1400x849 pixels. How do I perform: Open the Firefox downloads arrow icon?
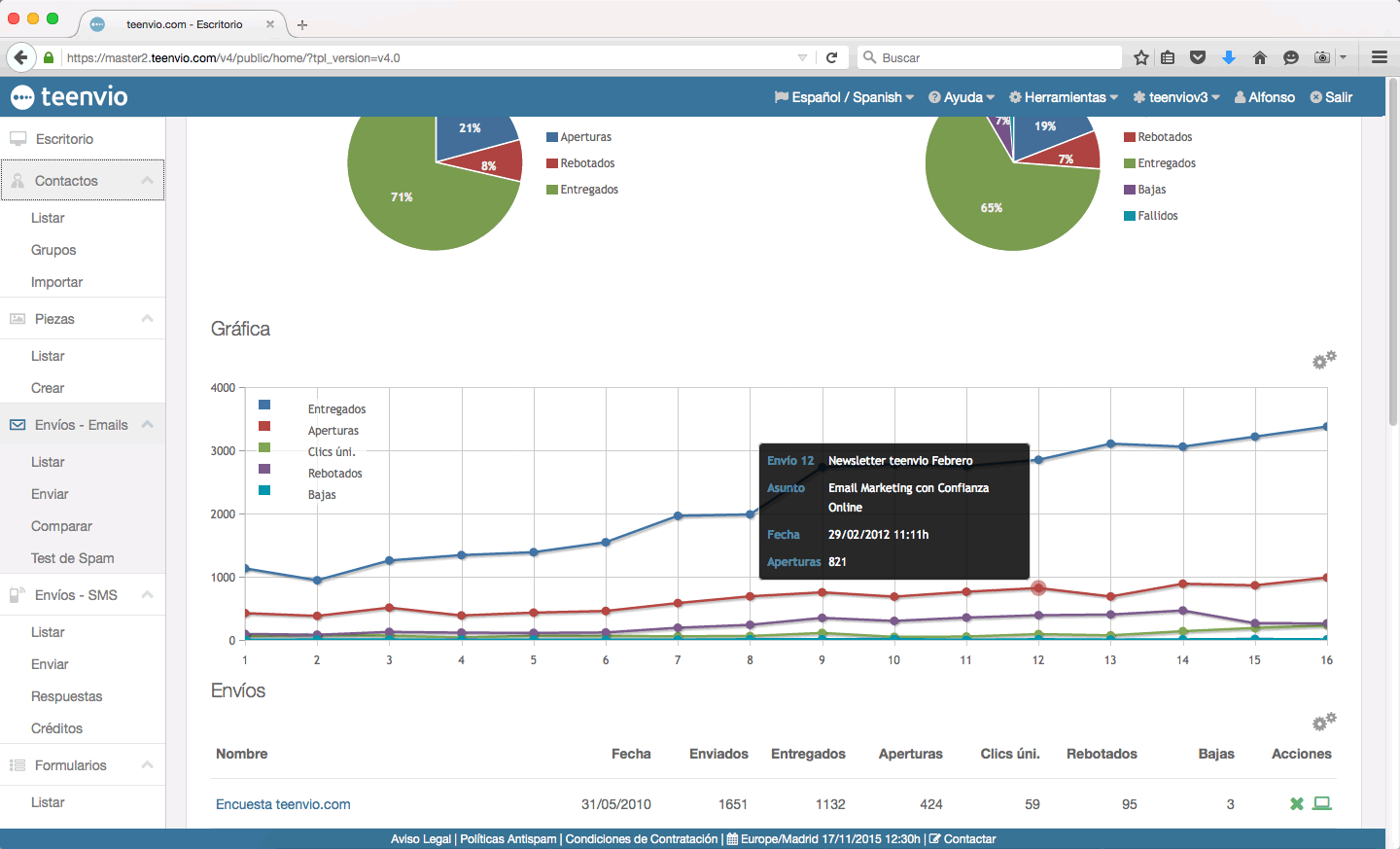pos(1229,57)
